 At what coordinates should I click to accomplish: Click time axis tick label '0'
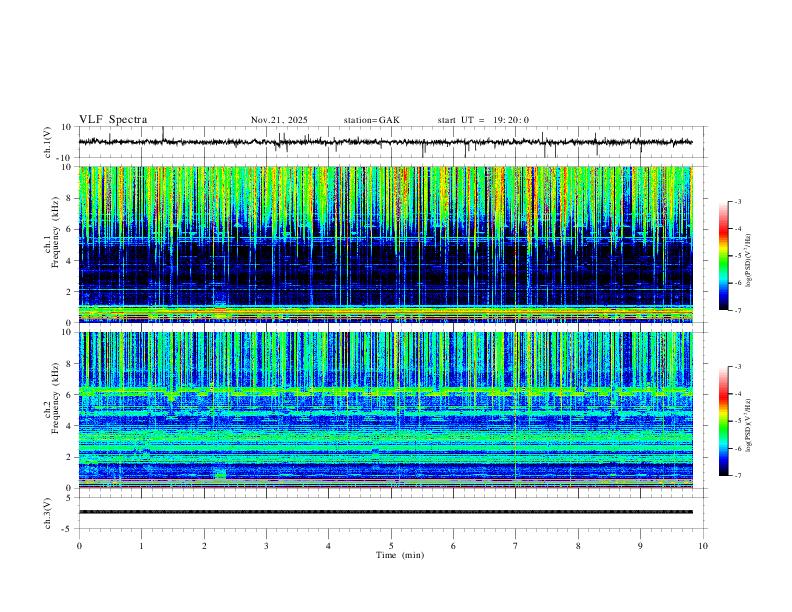pyautogui.click(x=79, y=546)
